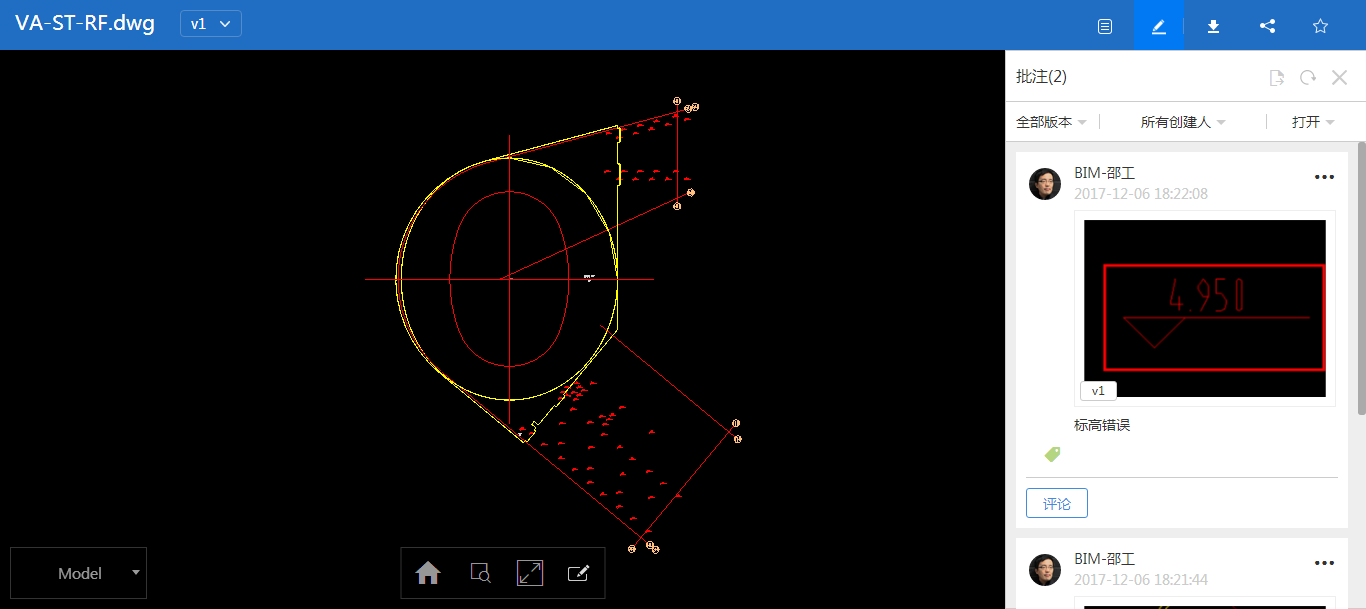Download the VA-ST-RF.dwg file
The height and width of the screenshot is (609, 1366).
(x=1213, y=26)
